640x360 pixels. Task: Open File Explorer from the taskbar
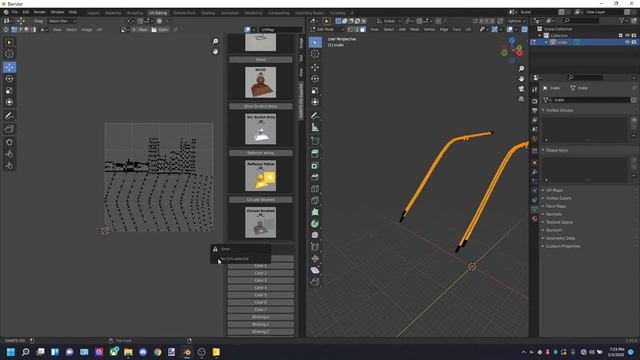128,352
